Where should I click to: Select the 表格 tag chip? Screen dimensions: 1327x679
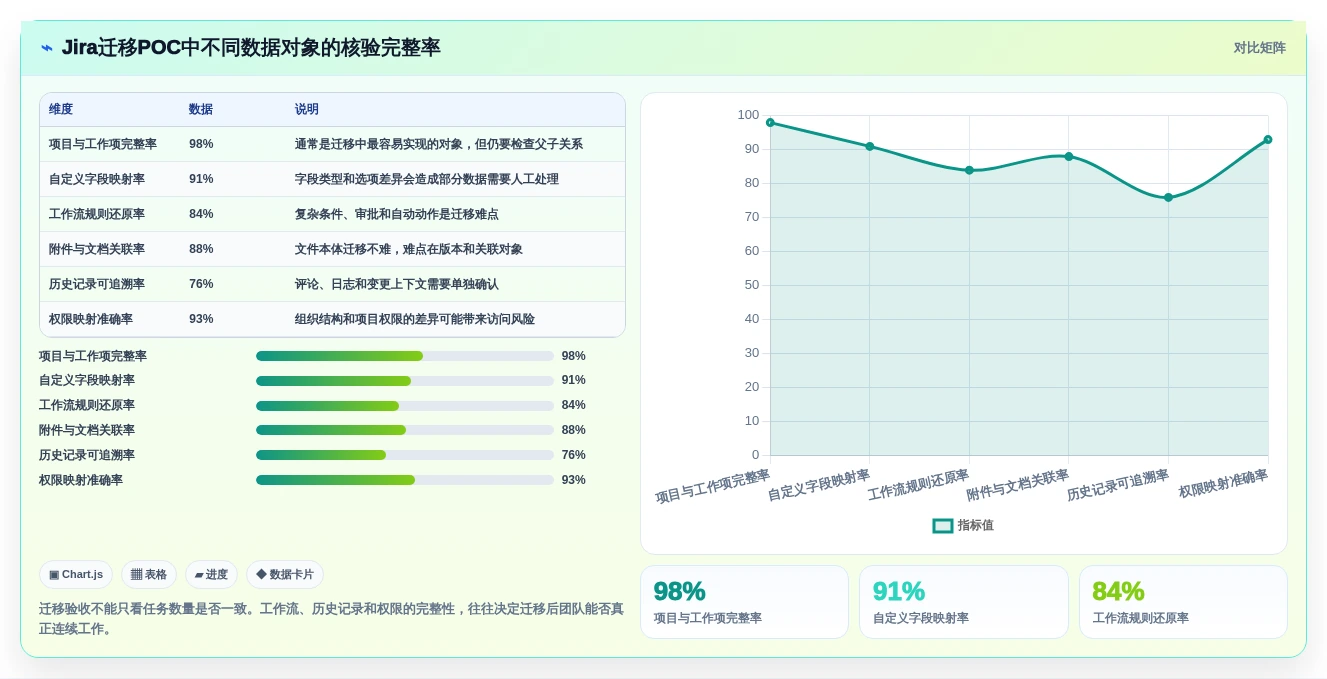point(149,574)
